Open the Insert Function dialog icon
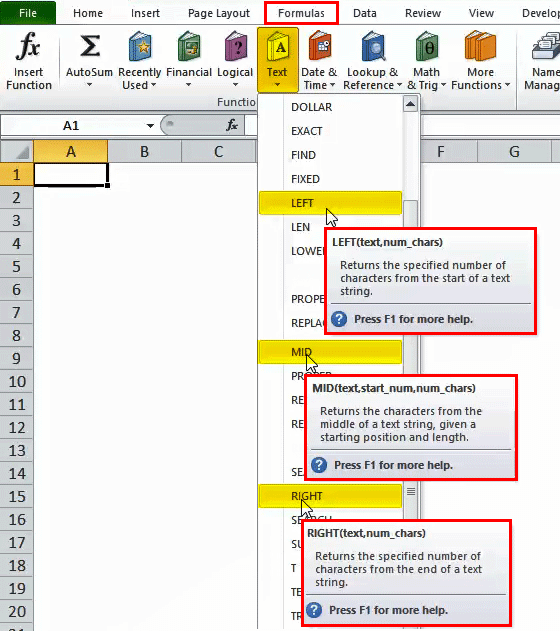560x631 pixels. (x=28, y=46)
